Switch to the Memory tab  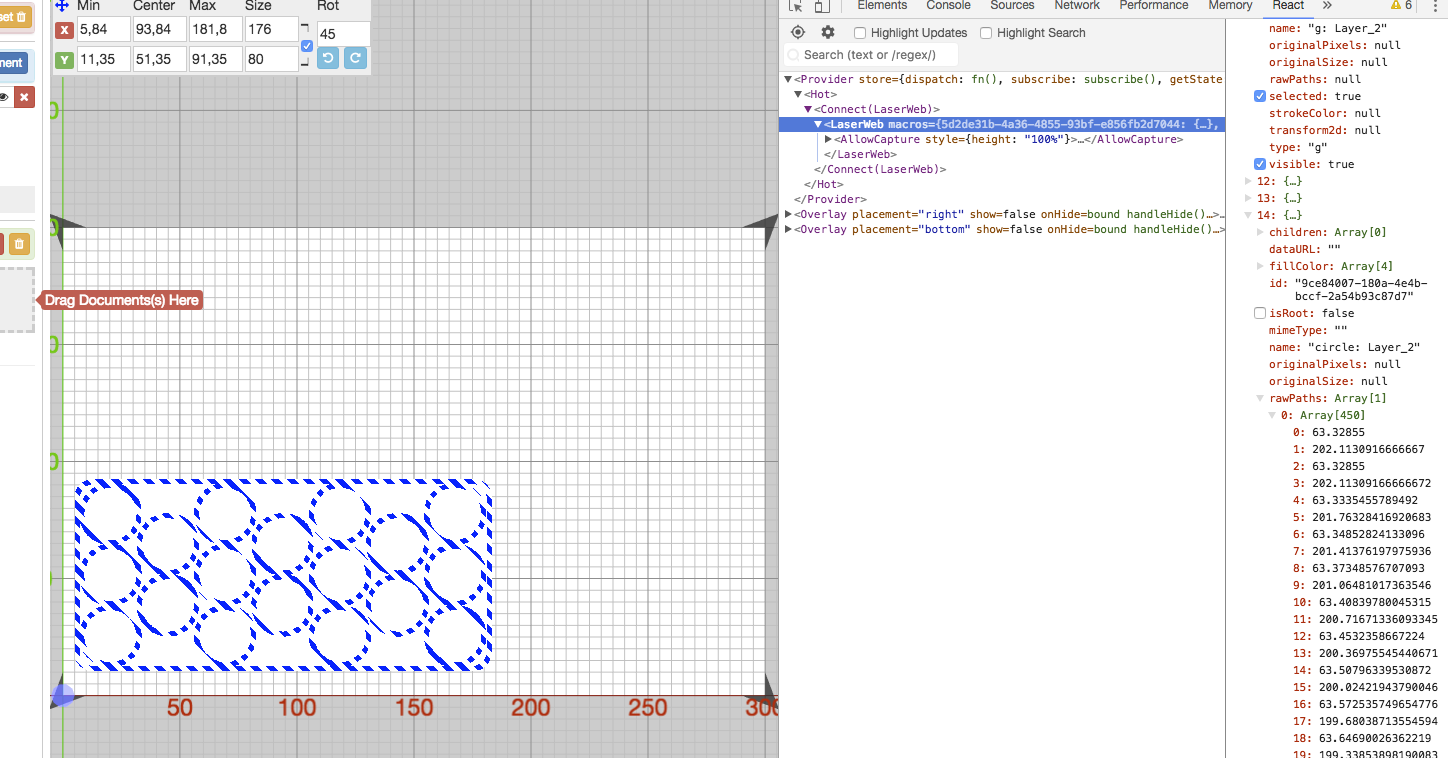click(1230, 5)
